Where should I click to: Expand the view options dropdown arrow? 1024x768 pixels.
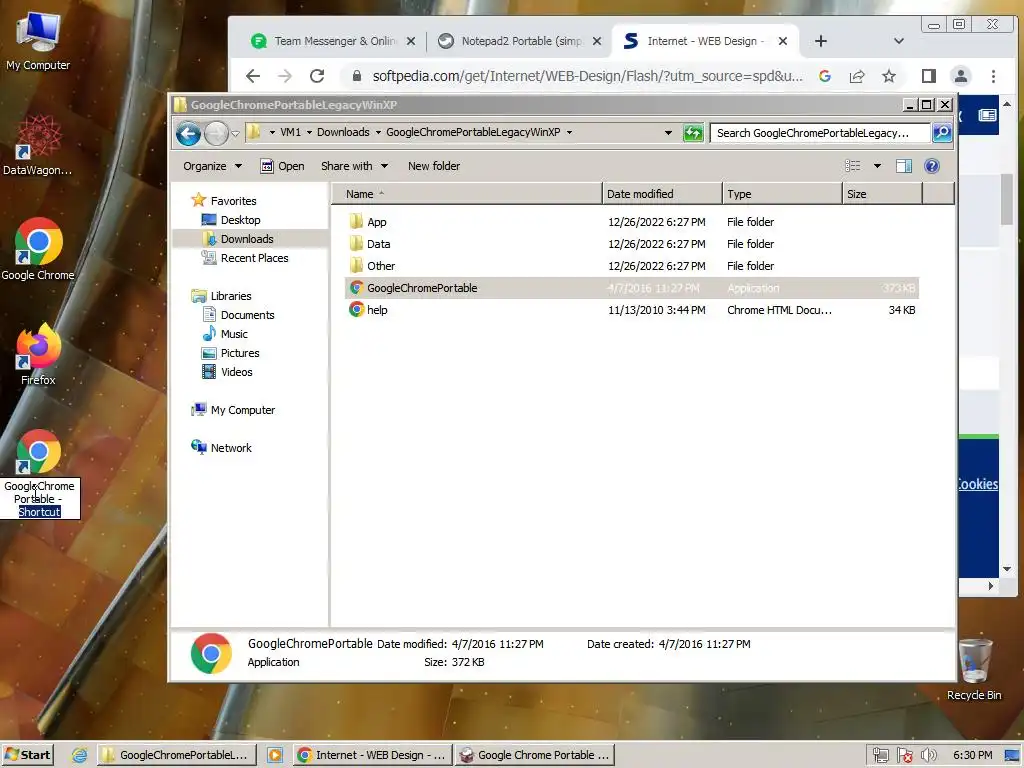(x=877, y=166)
